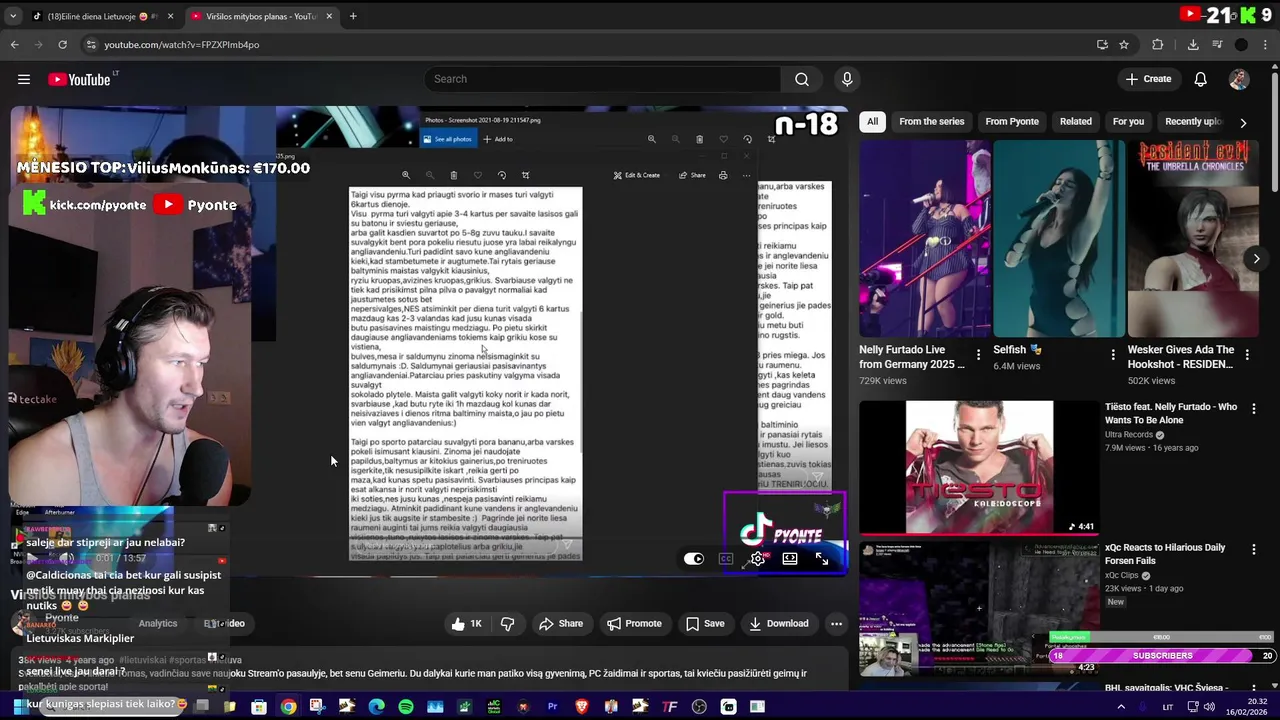
Task: Enter fullscreen video mode
Action: pos(822,559)
